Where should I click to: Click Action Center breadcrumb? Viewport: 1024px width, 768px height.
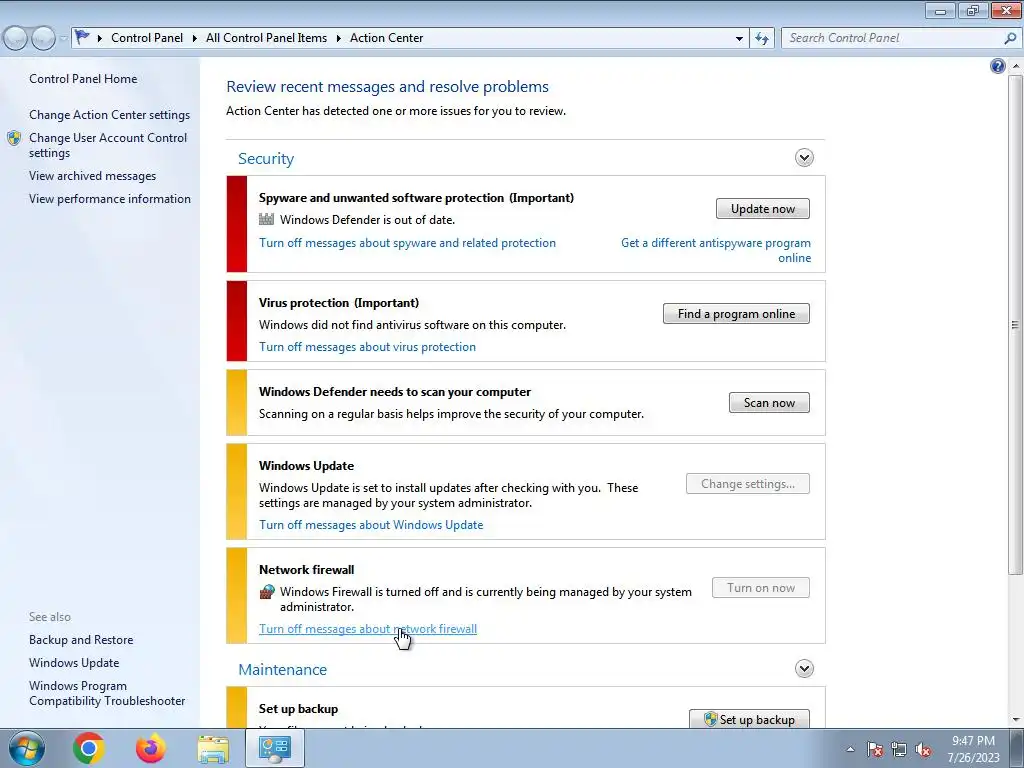(x=387, y=38)
